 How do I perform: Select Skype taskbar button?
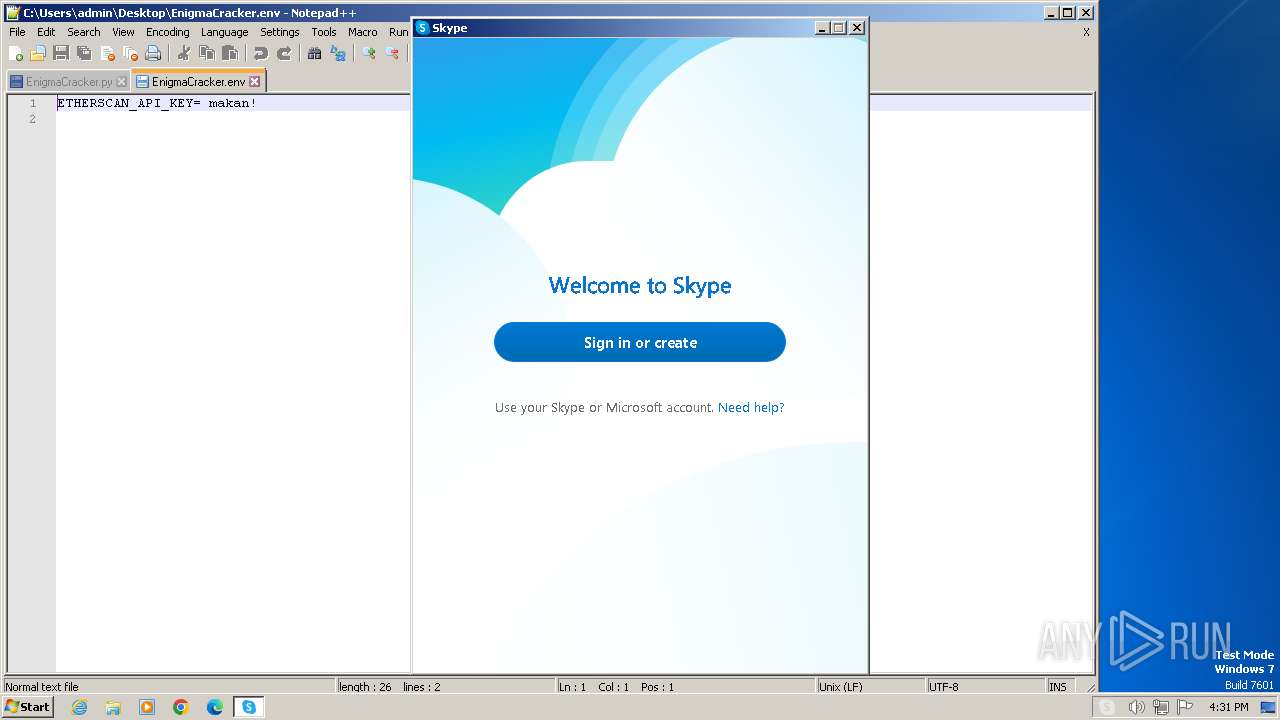tap(249, 707)
